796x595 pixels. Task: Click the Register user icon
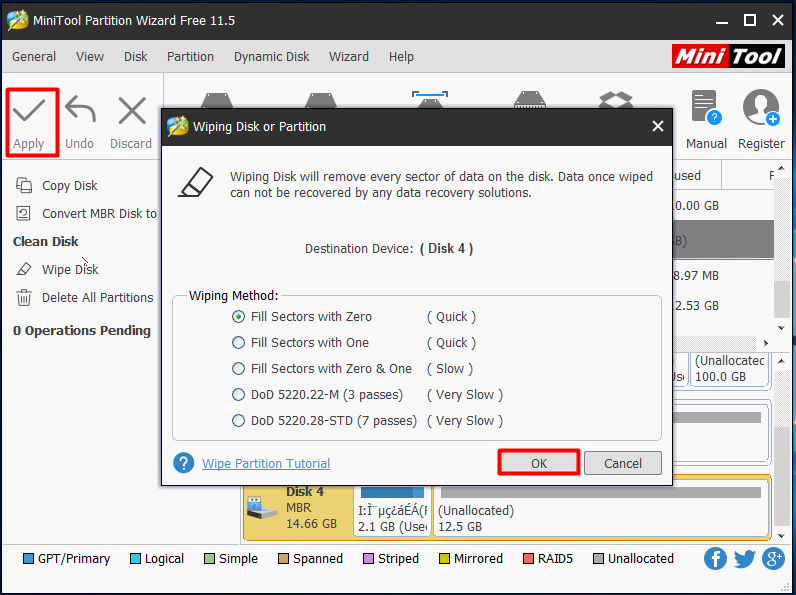tap(761, 108)
